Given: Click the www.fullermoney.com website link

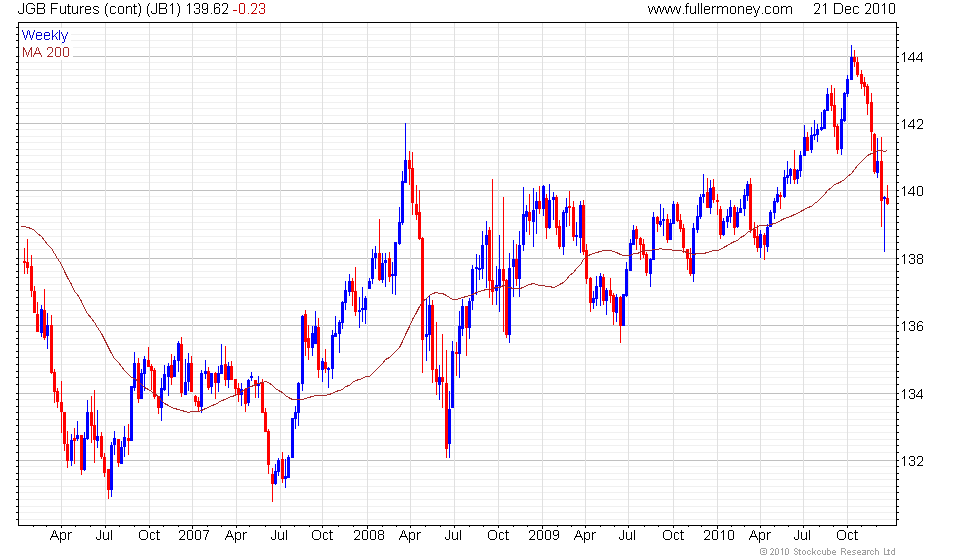Looking at the screenshot, I should click(719, 9).
